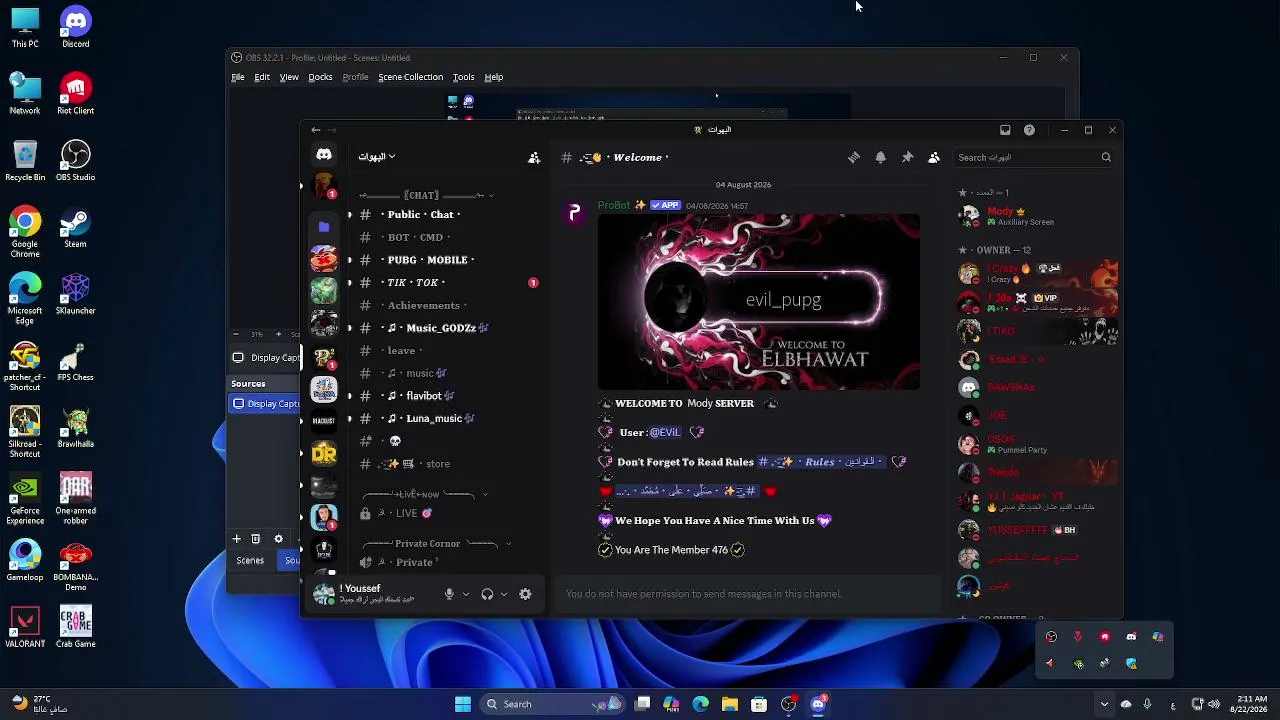Show hidden icons chevron in taskbar tray
Image resolution: width=1280 pixels, height=720 pixels.
click(1104, 704)
